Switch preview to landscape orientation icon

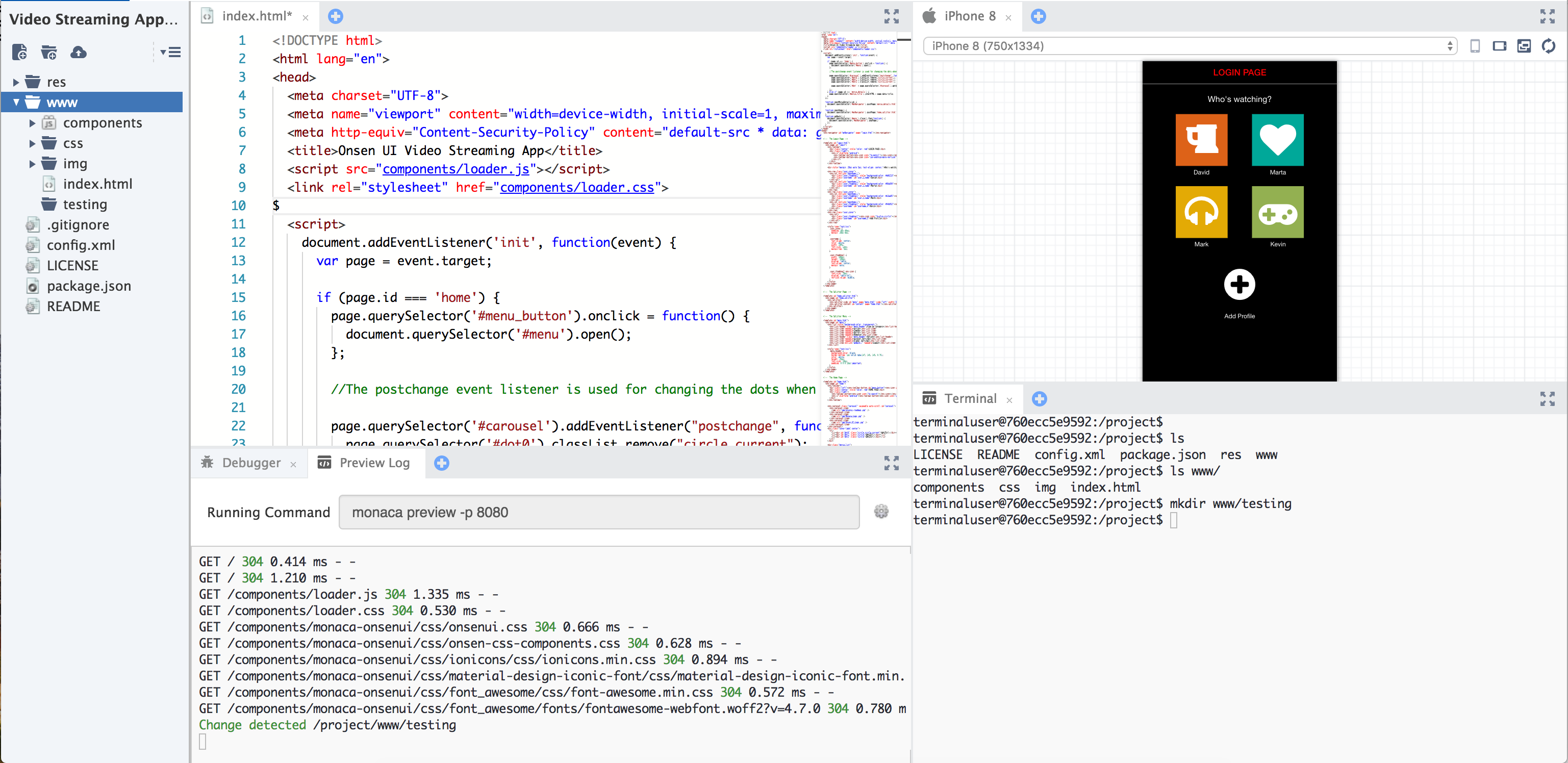pos(1500,45)
